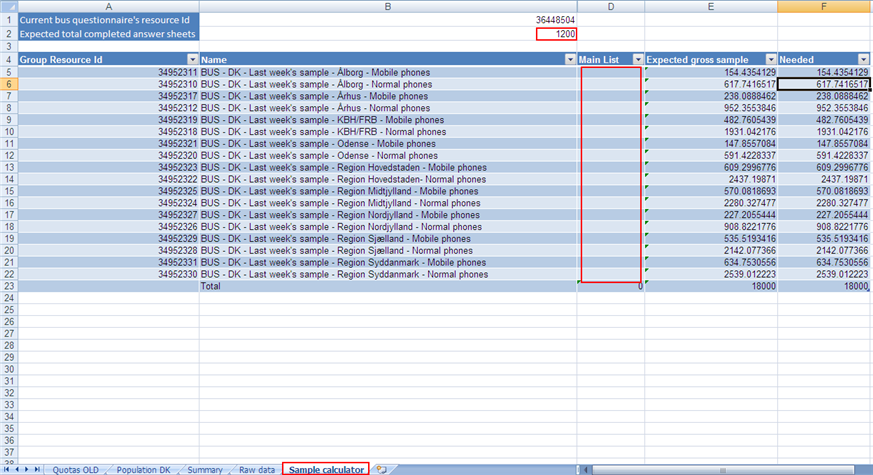Open the Group Resource Id filter dropdown
The image size is (873, 475).
pos(192,60)
